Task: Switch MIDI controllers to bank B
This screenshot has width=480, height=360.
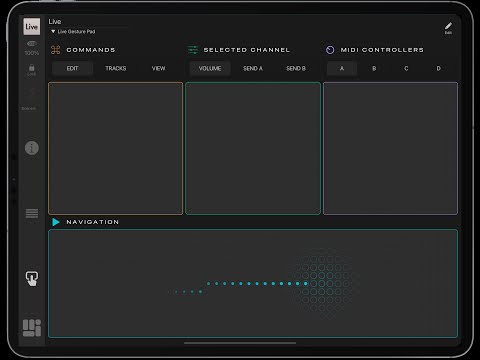Action: pos(374,68)
